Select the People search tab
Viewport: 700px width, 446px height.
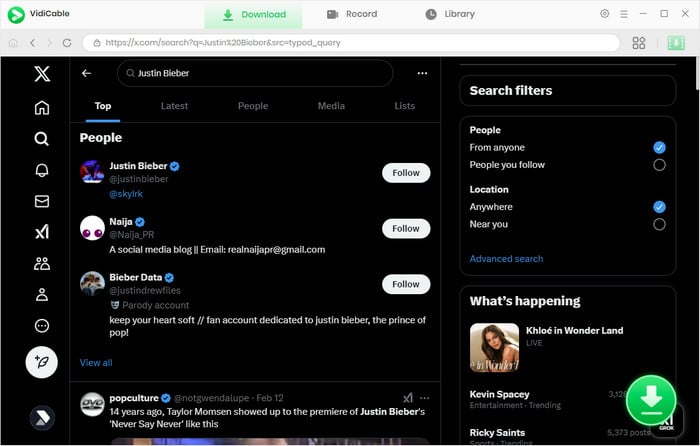coord(253,106)
